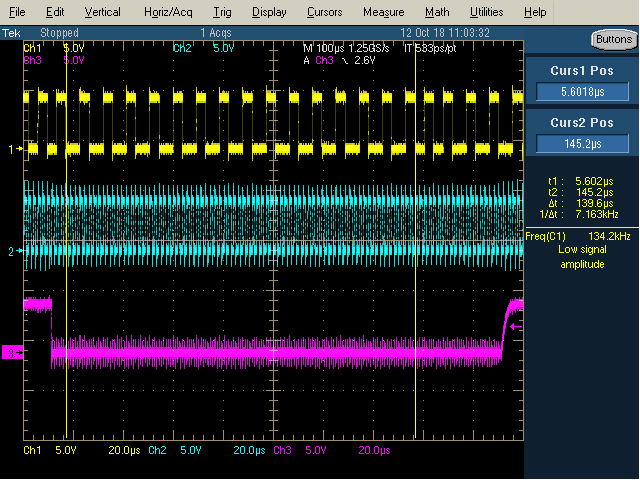Open the Cursors menu
The width and height of the screenshot is (640, 480).
tap(324, 12)
